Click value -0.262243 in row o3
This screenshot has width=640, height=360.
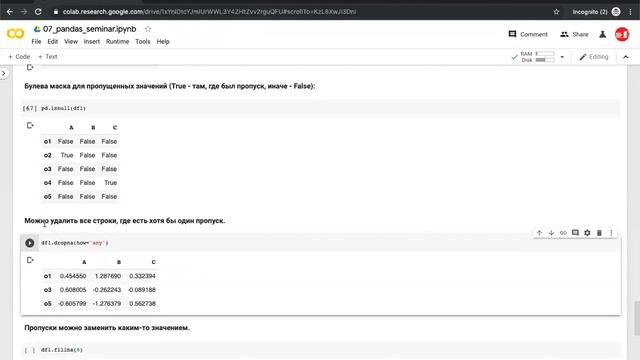tap(107, 290)
